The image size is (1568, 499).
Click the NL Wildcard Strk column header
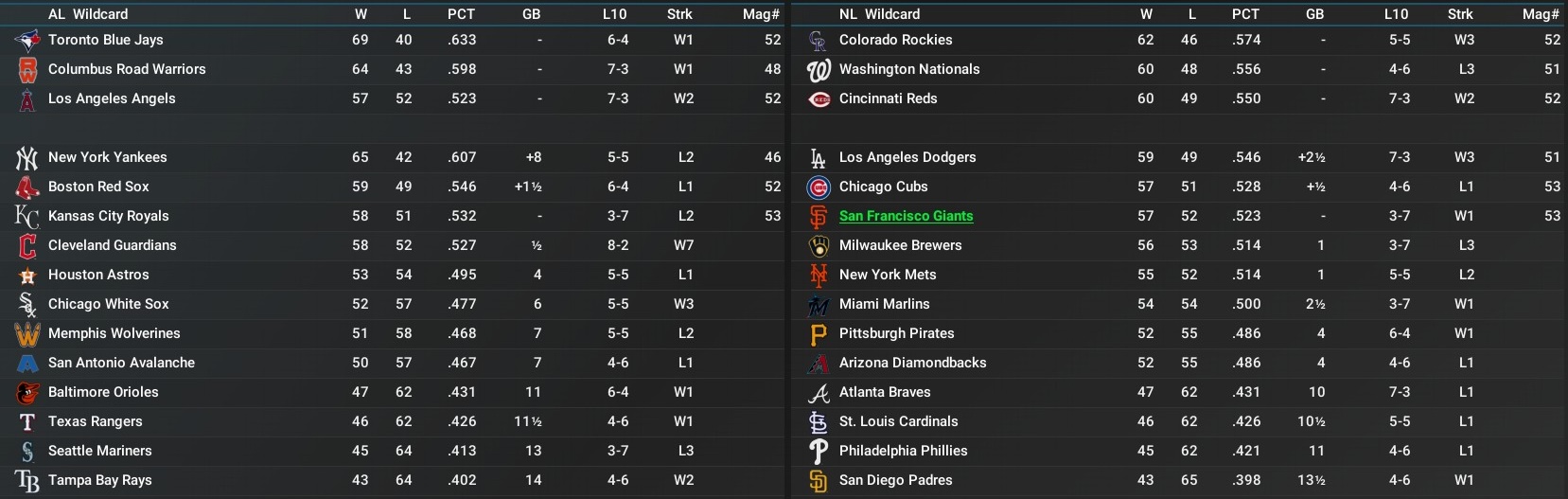(x=1459, y=14)
